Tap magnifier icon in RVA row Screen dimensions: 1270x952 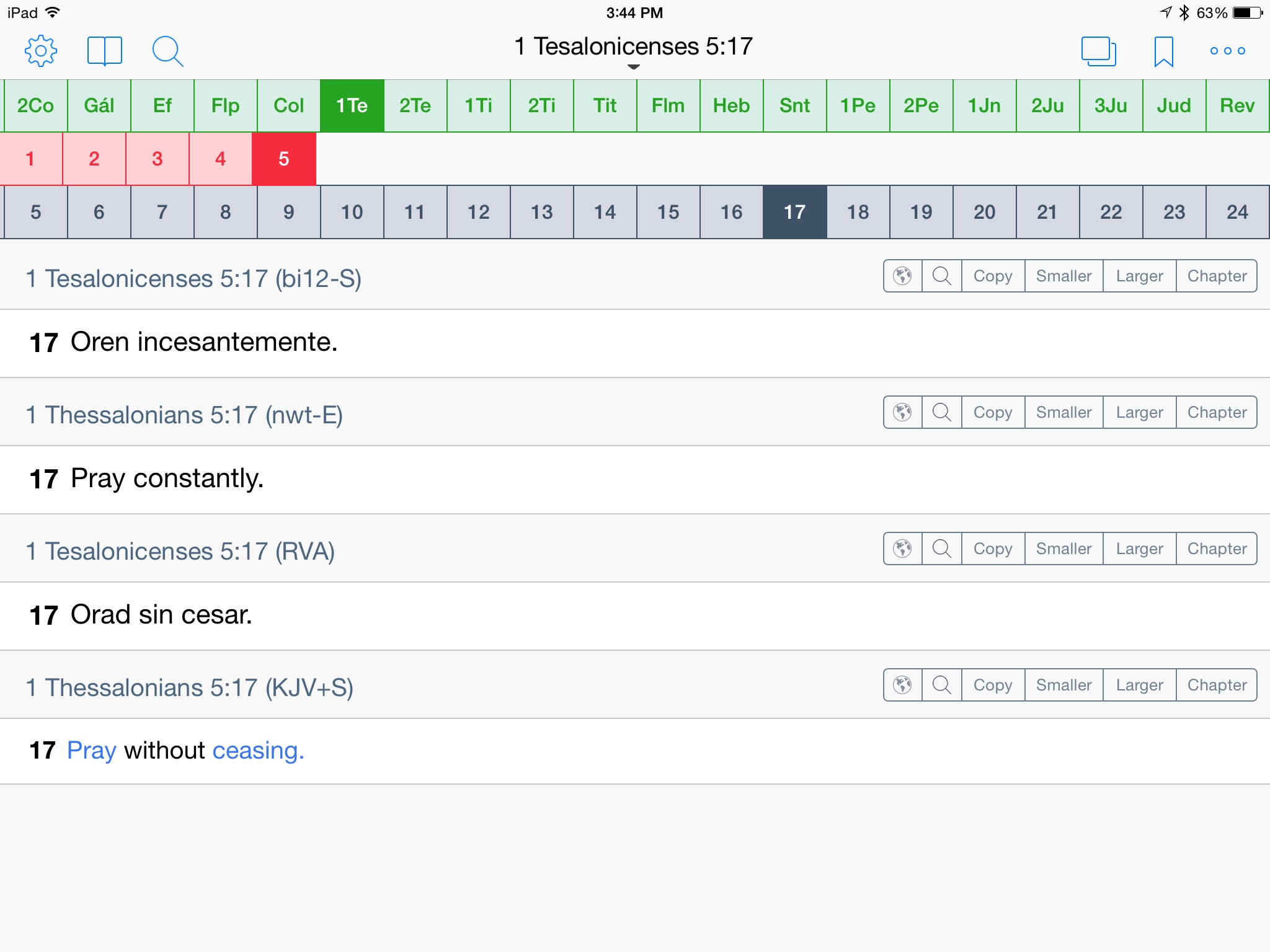[941, 549]
